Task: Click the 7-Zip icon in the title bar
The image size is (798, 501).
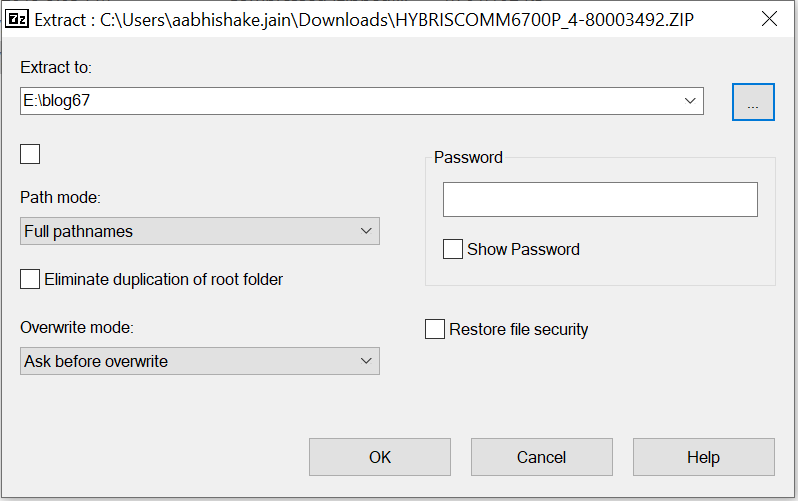Action: [17, 18]
